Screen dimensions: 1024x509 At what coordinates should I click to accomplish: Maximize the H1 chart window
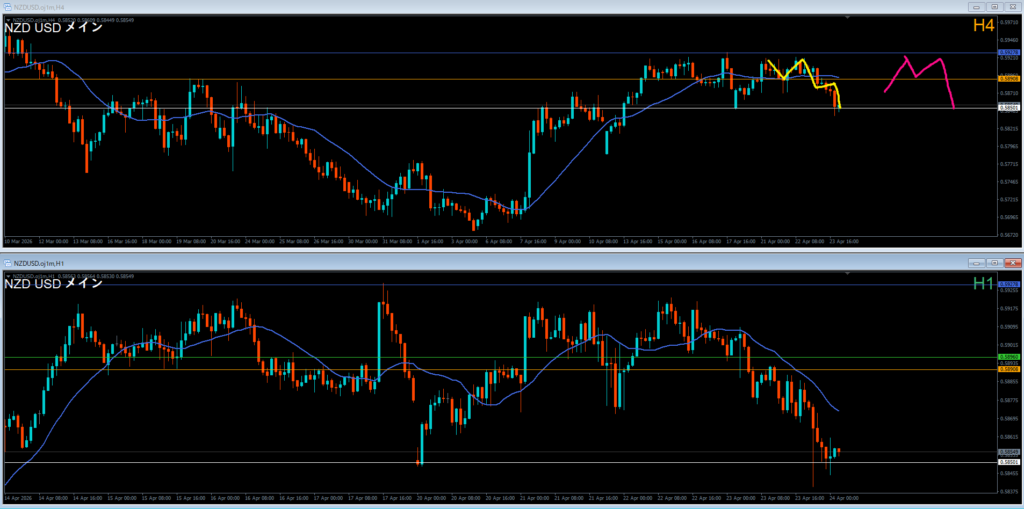[x=993, y=263]
